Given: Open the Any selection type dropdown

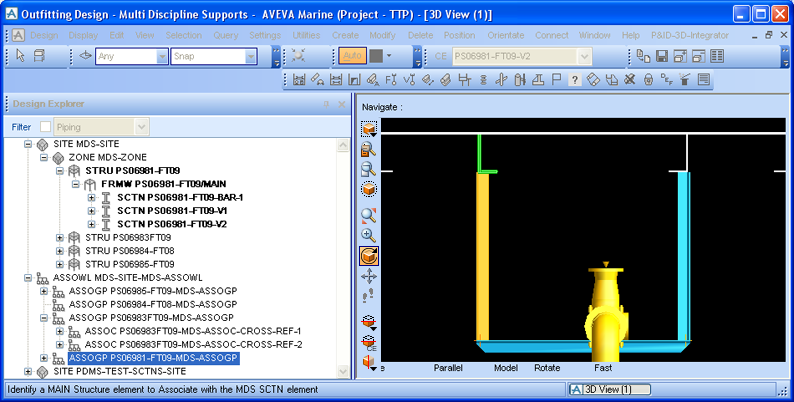Looking at the screenshot, I should pos(162,57).
